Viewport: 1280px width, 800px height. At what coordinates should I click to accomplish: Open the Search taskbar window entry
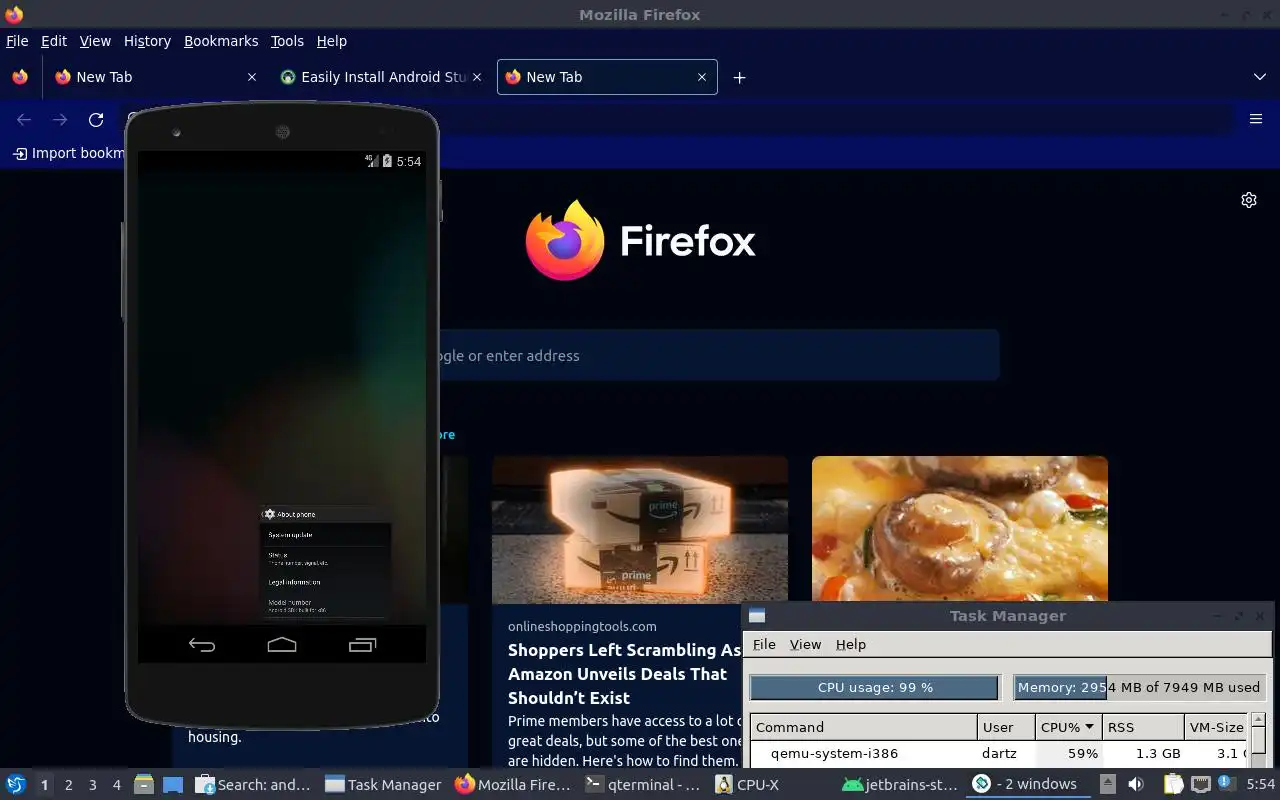254,785
